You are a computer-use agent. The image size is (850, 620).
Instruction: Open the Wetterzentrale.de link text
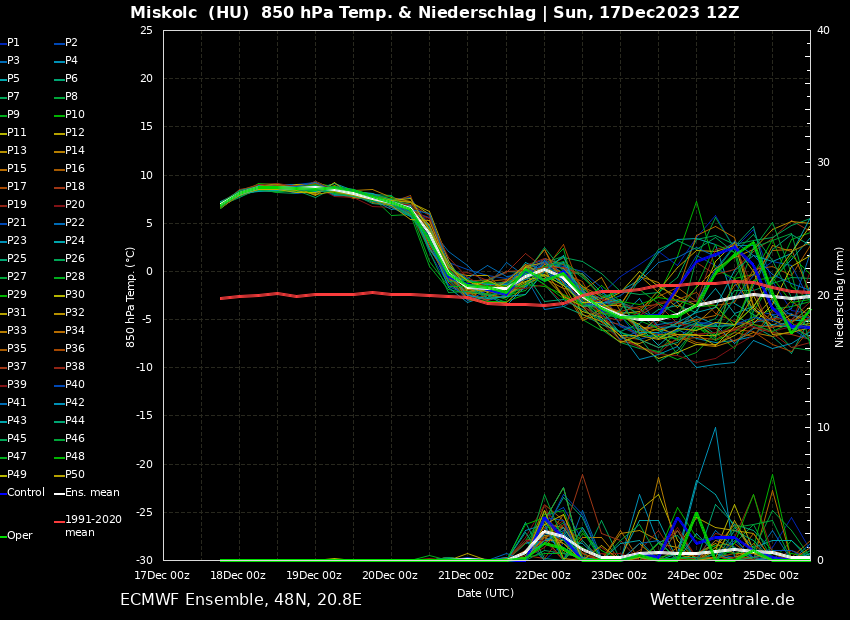tap(722, 600)
